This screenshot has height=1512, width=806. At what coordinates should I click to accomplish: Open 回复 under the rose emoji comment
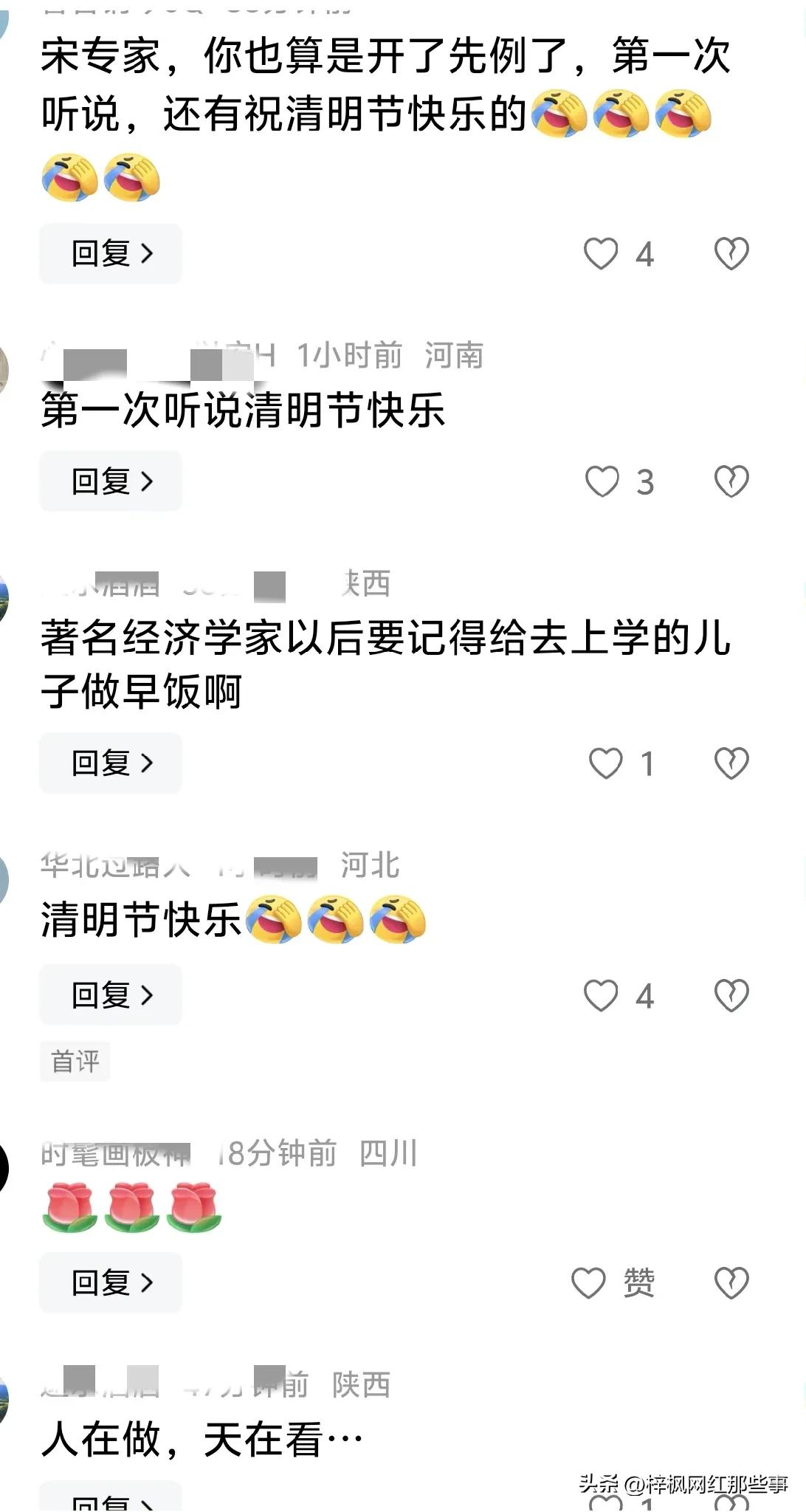(111, 1283)
